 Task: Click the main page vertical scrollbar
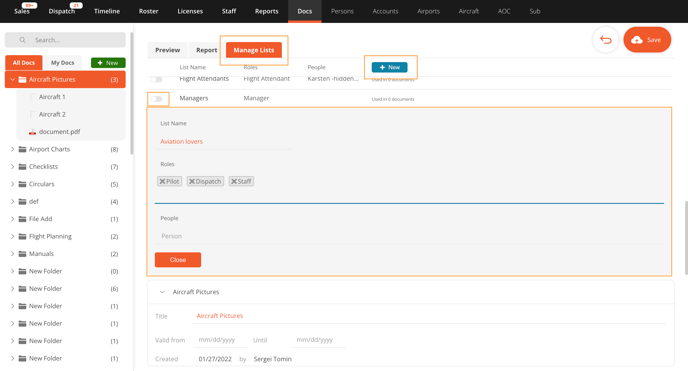tap(686, 238)
